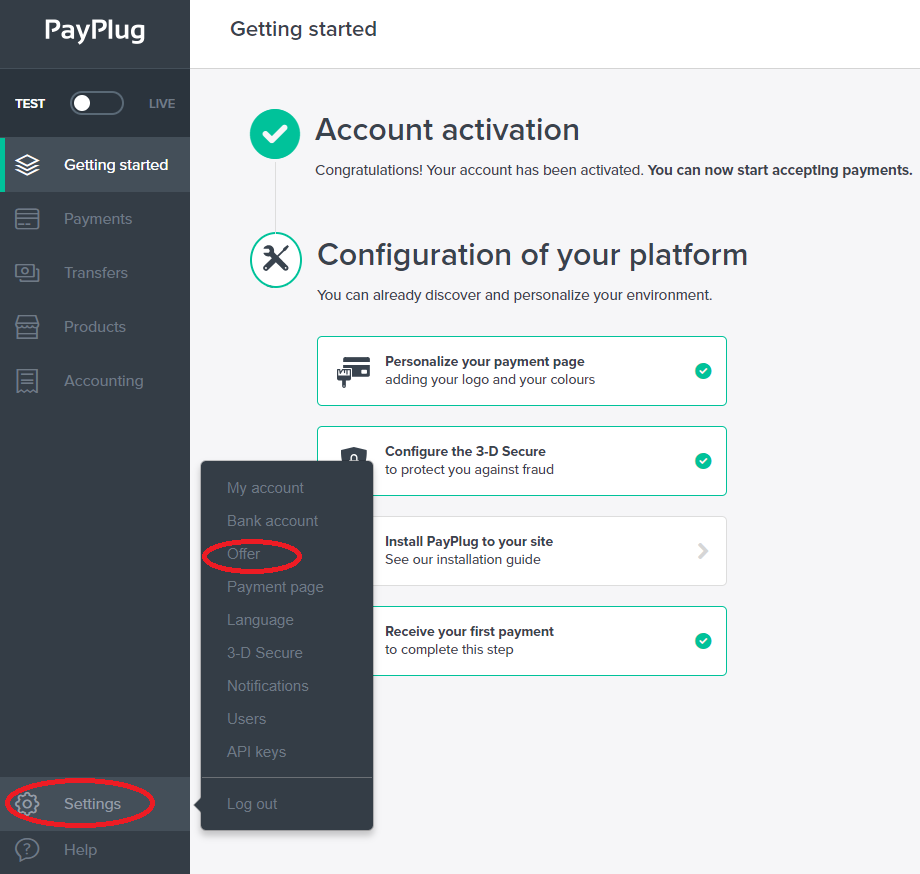Open Getting started in the sidebar
Viewport: 920px width, 874px height.
[95, 165]
